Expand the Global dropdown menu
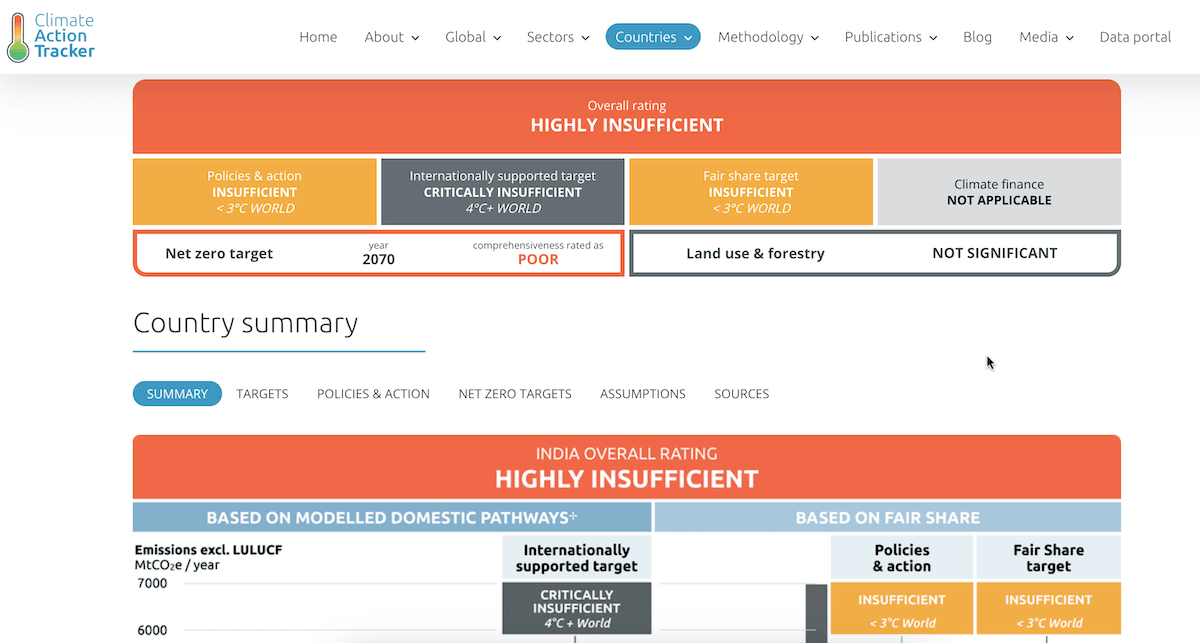Image resolution: width=1200 pixels, height=643 pixels. [472, 37]
